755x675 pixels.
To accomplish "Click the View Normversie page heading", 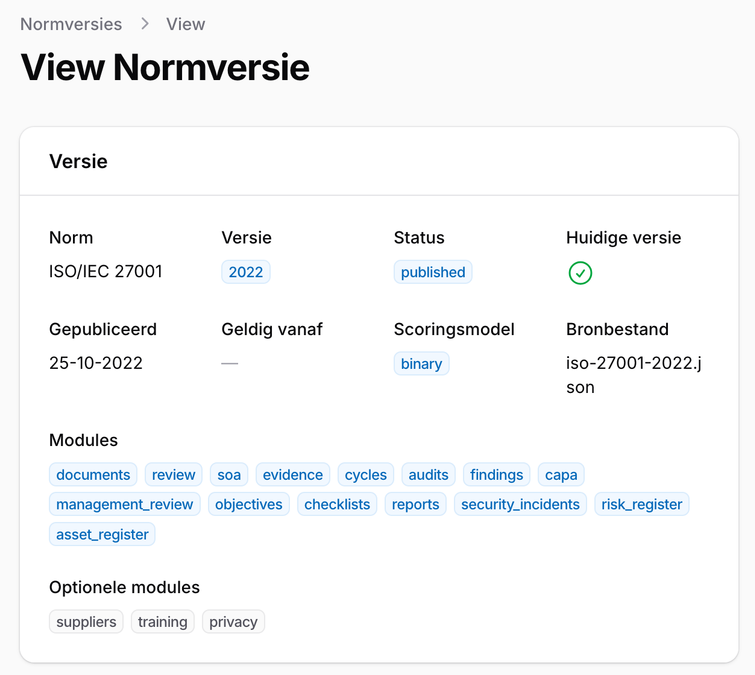I will click(165, 67).
